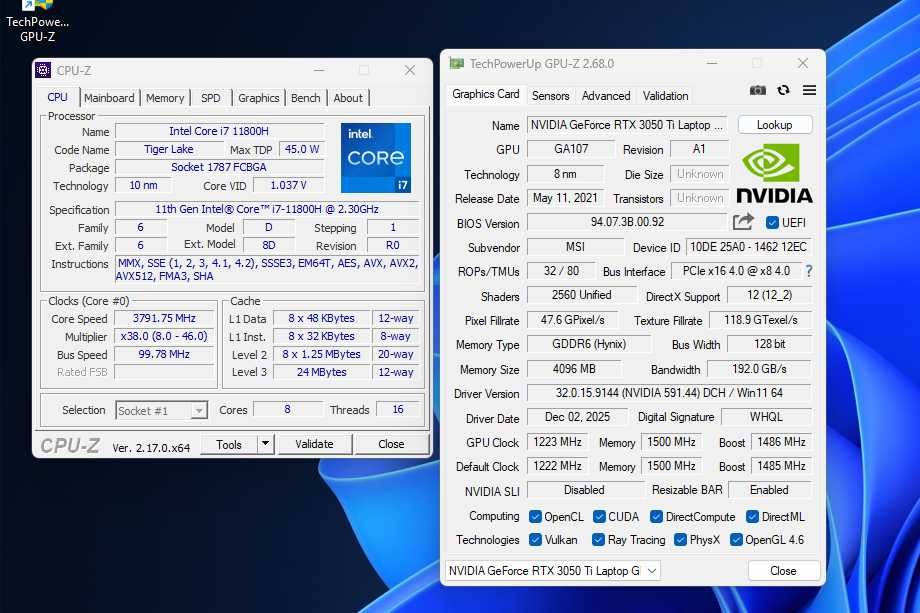Switch to the Sensors tab in GPU-Z
Image resolution: width=920 pixels, height=613 pixels.
[x=550, y=96]
